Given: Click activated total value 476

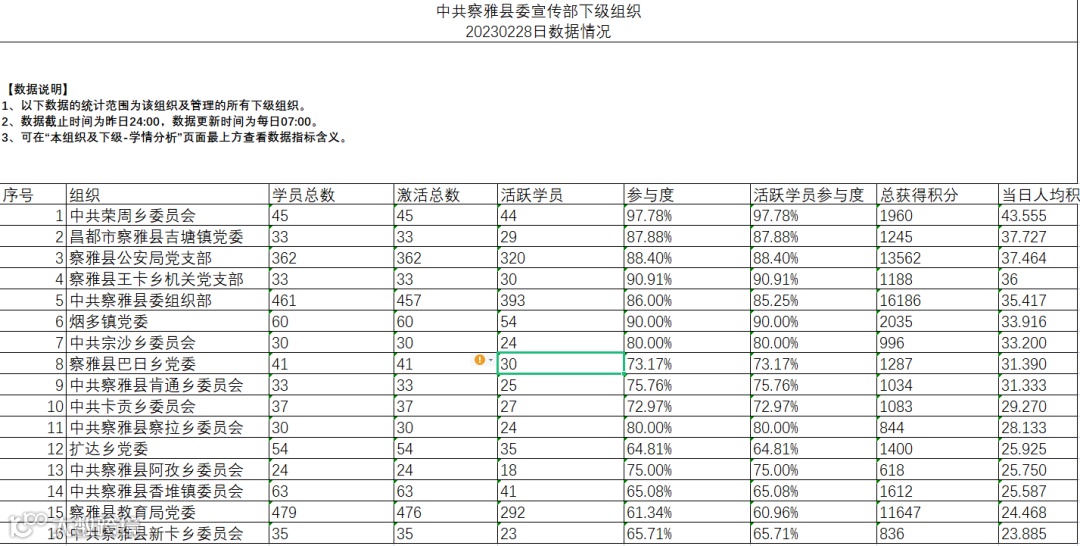Looking at the screenshot, I should coord(446,512).
